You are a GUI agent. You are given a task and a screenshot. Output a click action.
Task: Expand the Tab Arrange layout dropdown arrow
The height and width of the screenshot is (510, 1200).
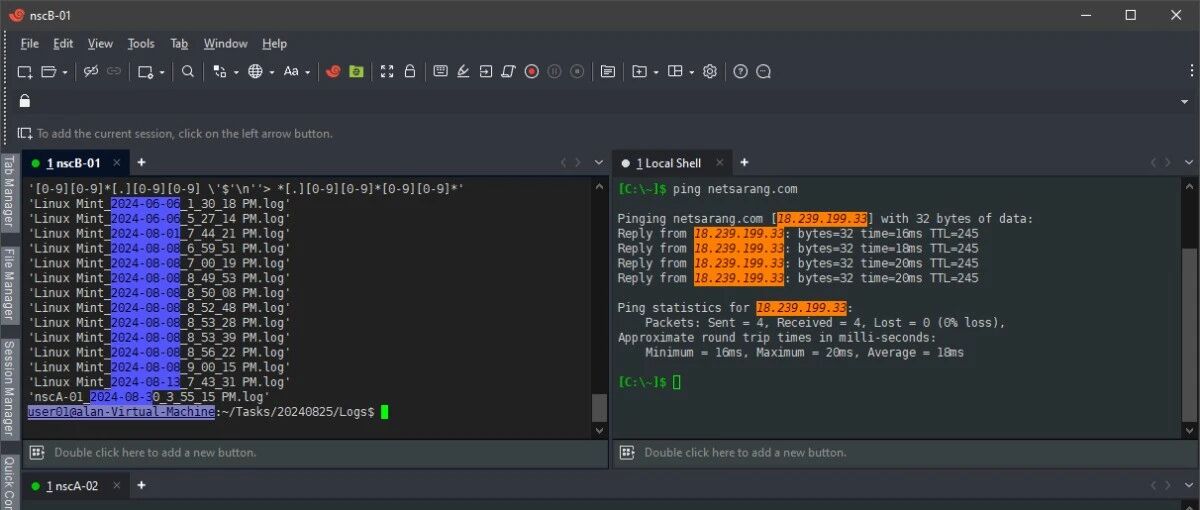pos(692,72)
